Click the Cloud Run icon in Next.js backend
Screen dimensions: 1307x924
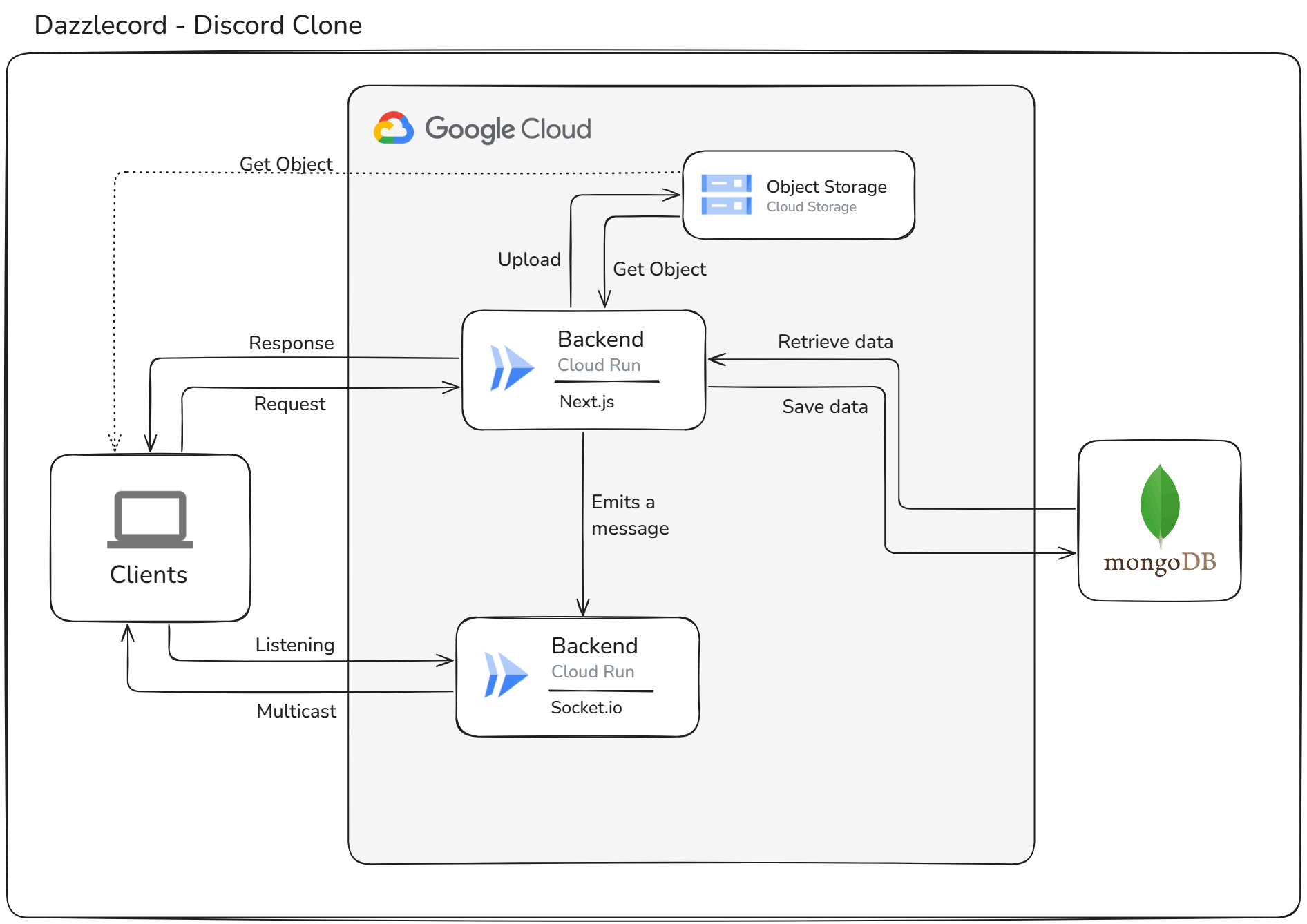coord(512,368)
